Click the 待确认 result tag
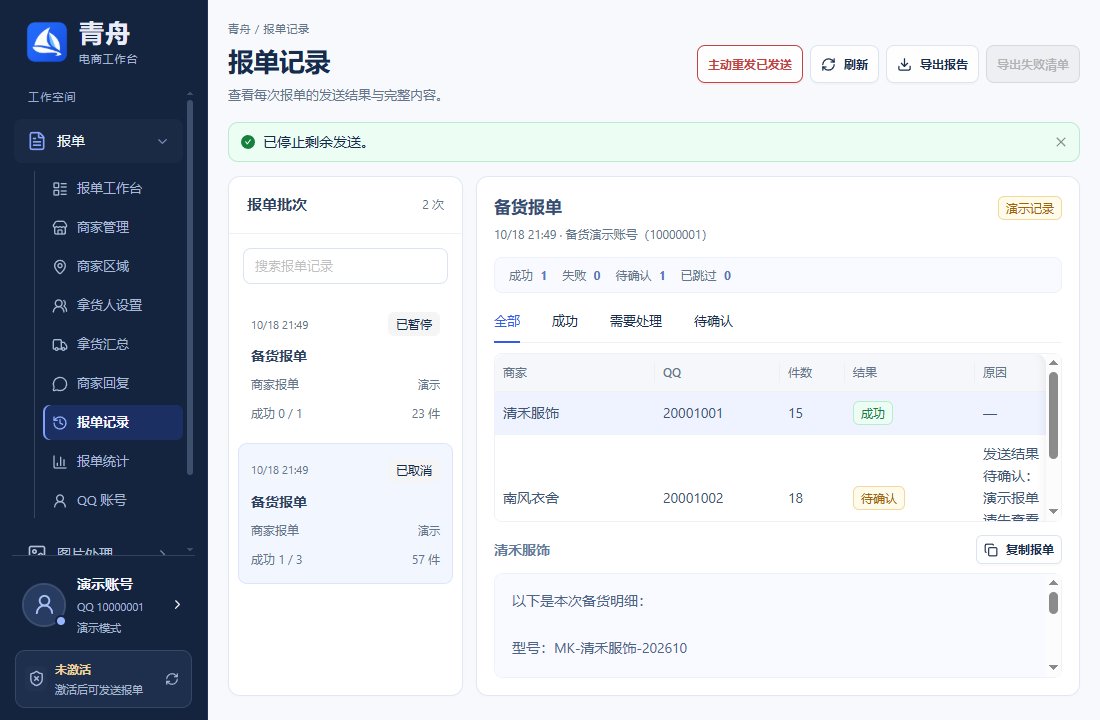 click(878, 498)
